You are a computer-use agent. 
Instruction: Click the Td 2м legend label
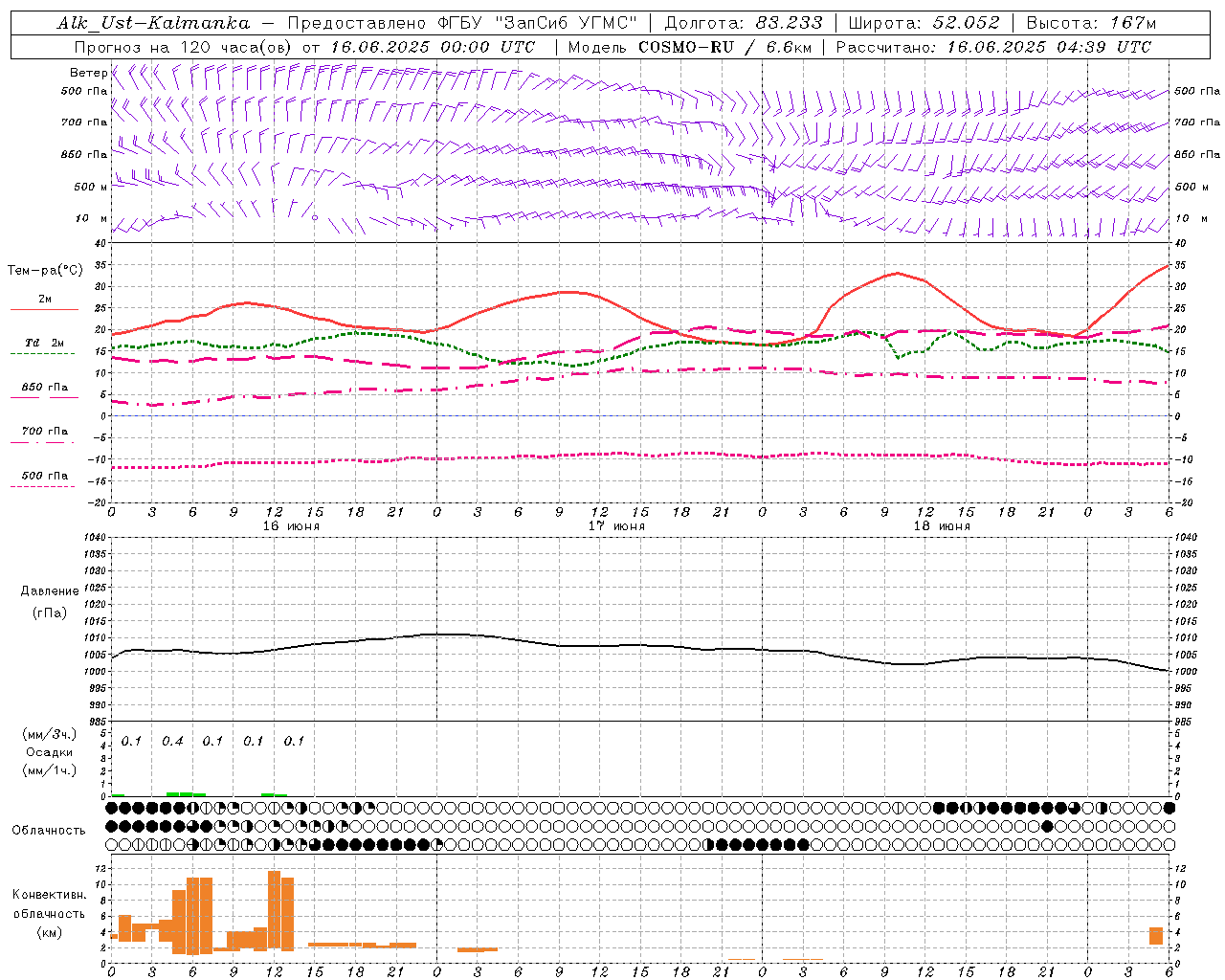[45, 342]
